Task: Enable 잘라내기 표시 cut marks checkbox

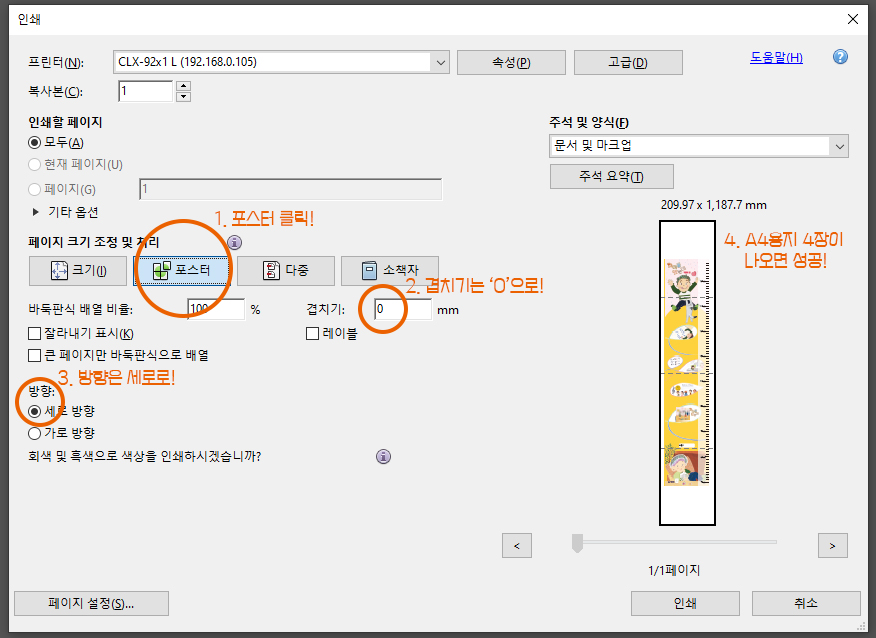Action: pos(36,334)
